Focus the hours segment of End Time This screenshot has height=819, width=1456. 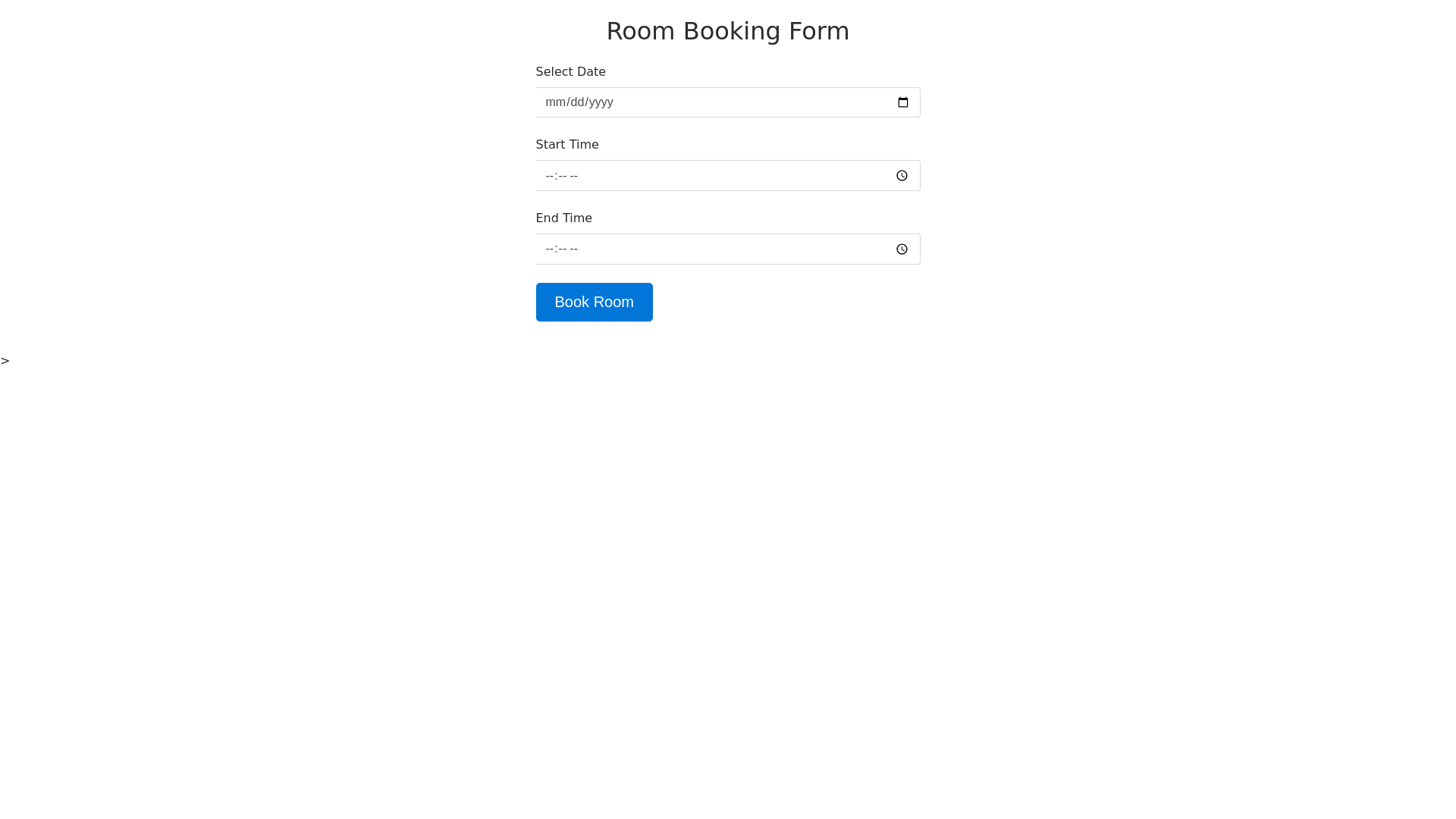tap(550, 249)
